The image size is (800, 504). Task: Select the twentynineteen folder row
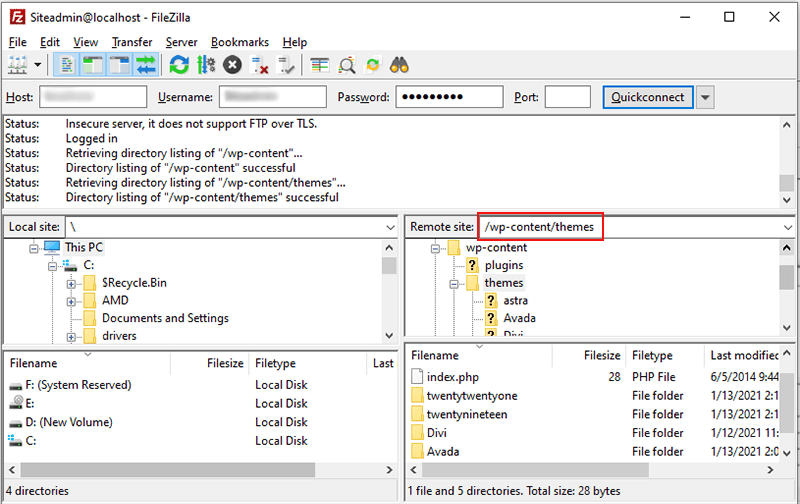467,414
